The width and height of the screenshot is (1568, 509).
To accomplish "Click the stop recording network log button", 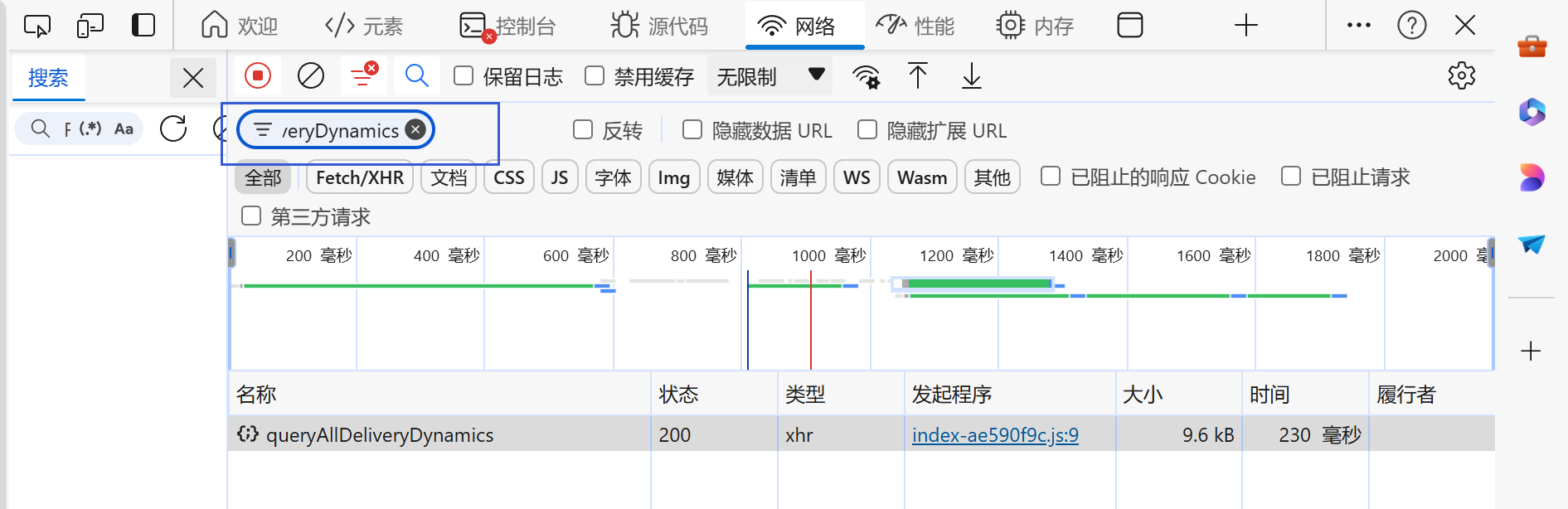I will pos(258,76).
